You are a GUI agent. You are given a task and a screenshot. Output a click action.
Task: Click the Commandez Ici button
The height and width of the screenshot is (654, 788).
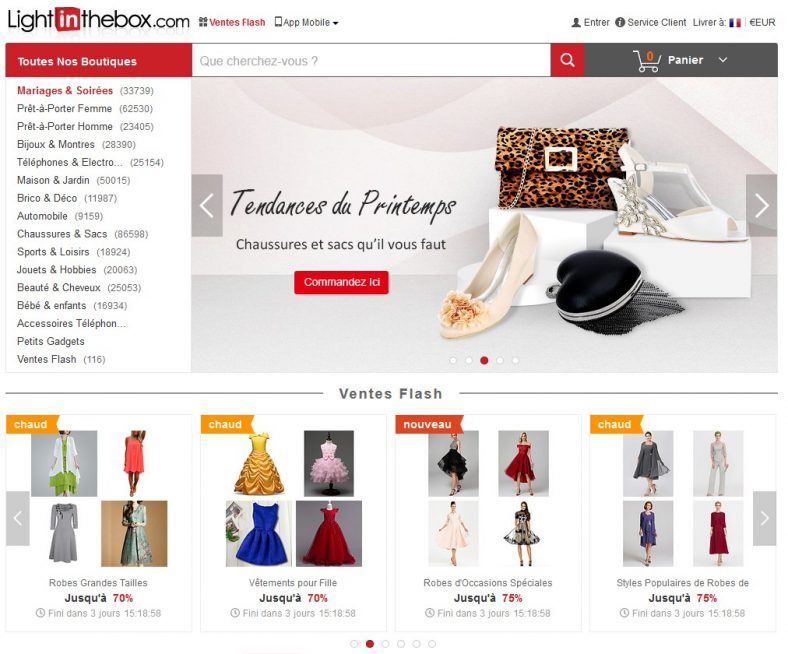pyautogui.click(x=341, y=282)
